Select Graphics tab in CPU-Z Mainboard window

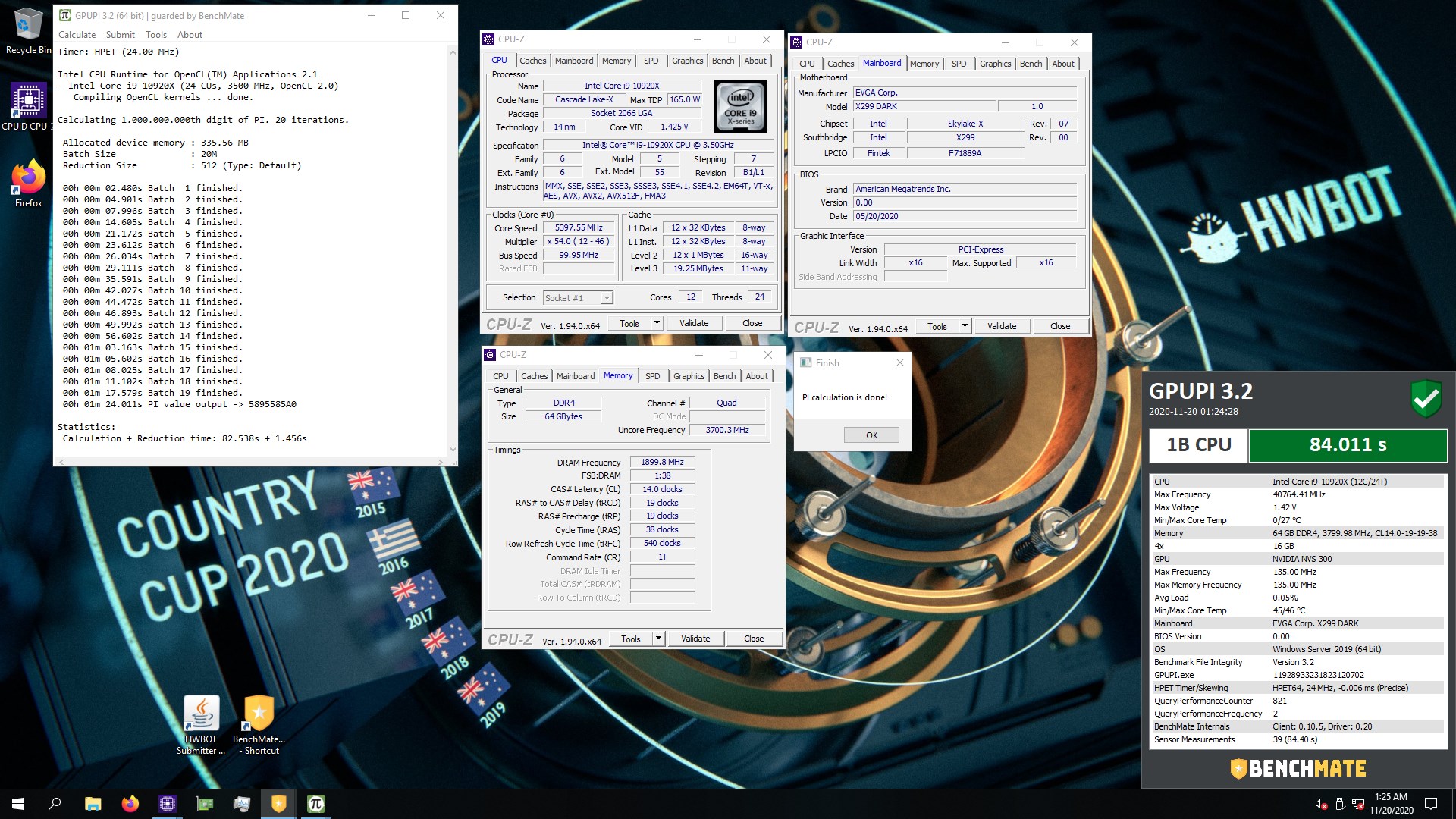(995, 64)
